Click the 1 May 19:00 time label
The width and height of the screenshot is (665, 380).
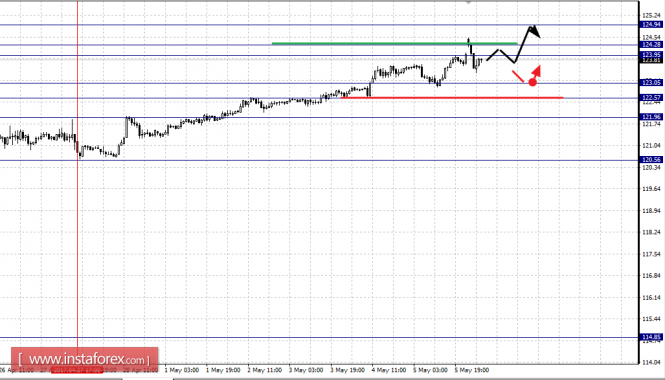tap(223, 370)
